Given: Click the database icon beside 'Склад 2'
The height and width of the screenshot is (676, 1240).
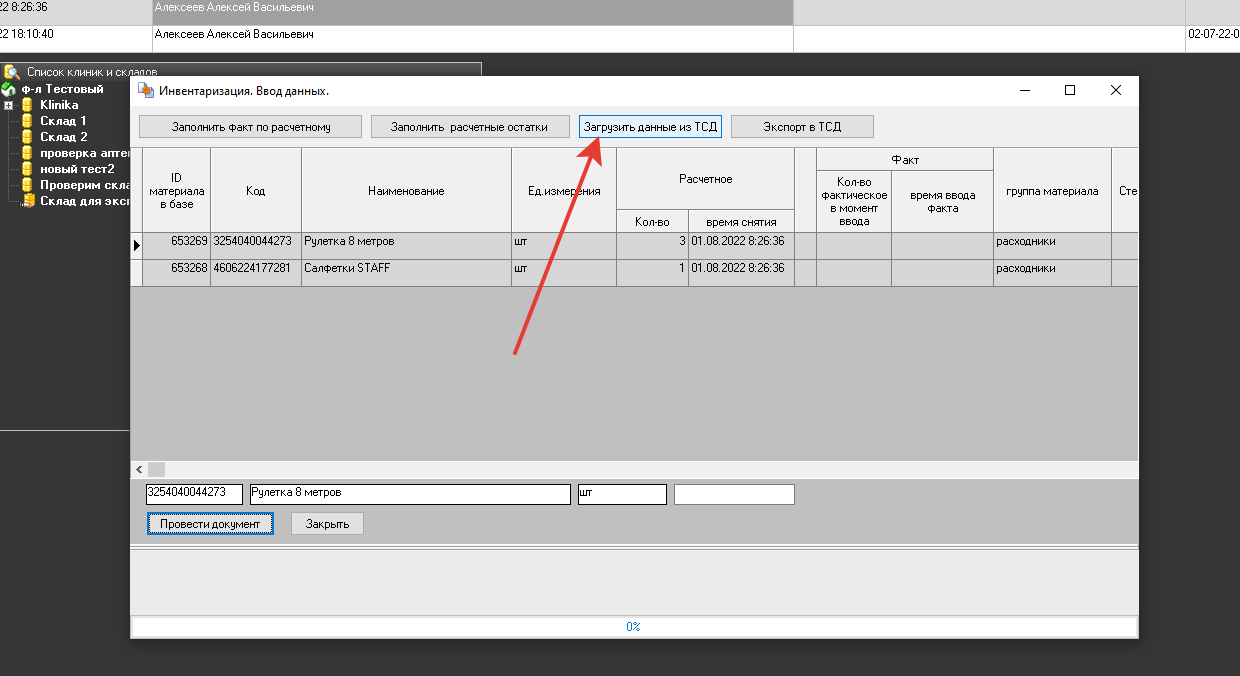Looking at the screenshot, I should click(27, 137).
